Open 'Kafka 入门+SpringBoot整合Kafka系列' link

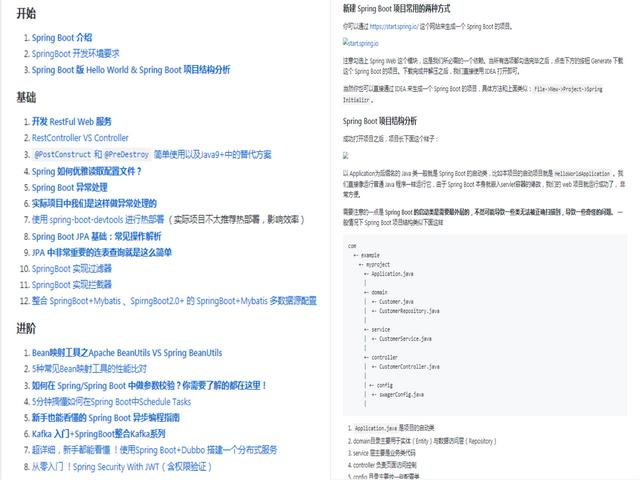98,433
